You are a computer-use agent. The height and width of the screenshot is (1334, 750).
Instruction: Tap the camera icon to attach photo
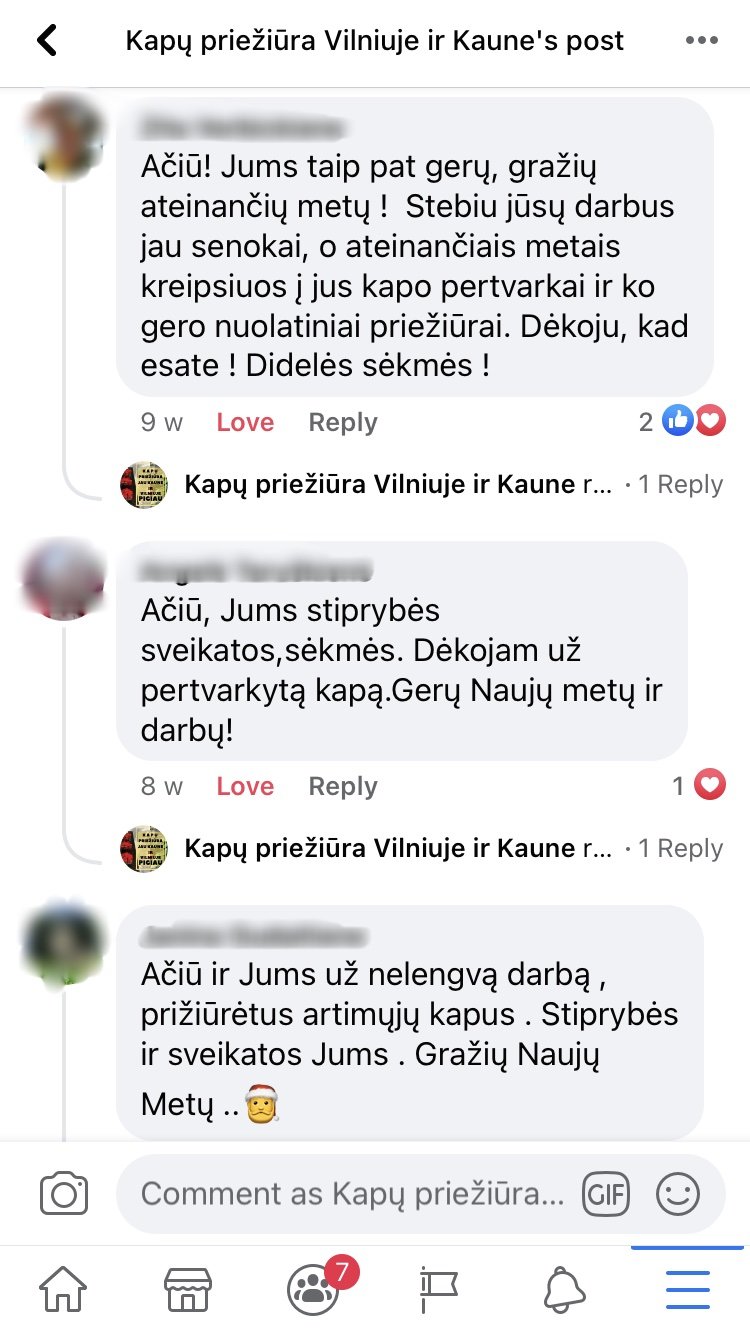click(x=64, y=1194)
